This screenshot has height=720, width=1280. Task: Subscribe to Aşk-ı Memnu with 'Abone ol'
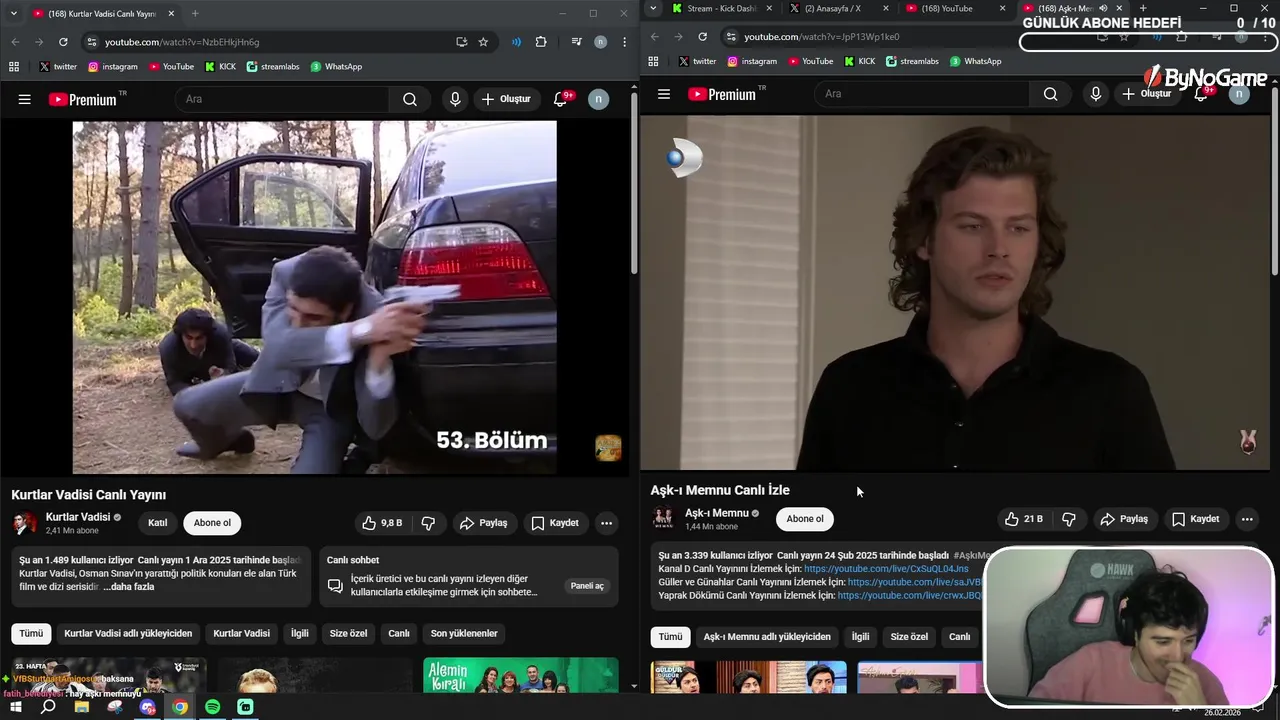(x=805, y=519)
